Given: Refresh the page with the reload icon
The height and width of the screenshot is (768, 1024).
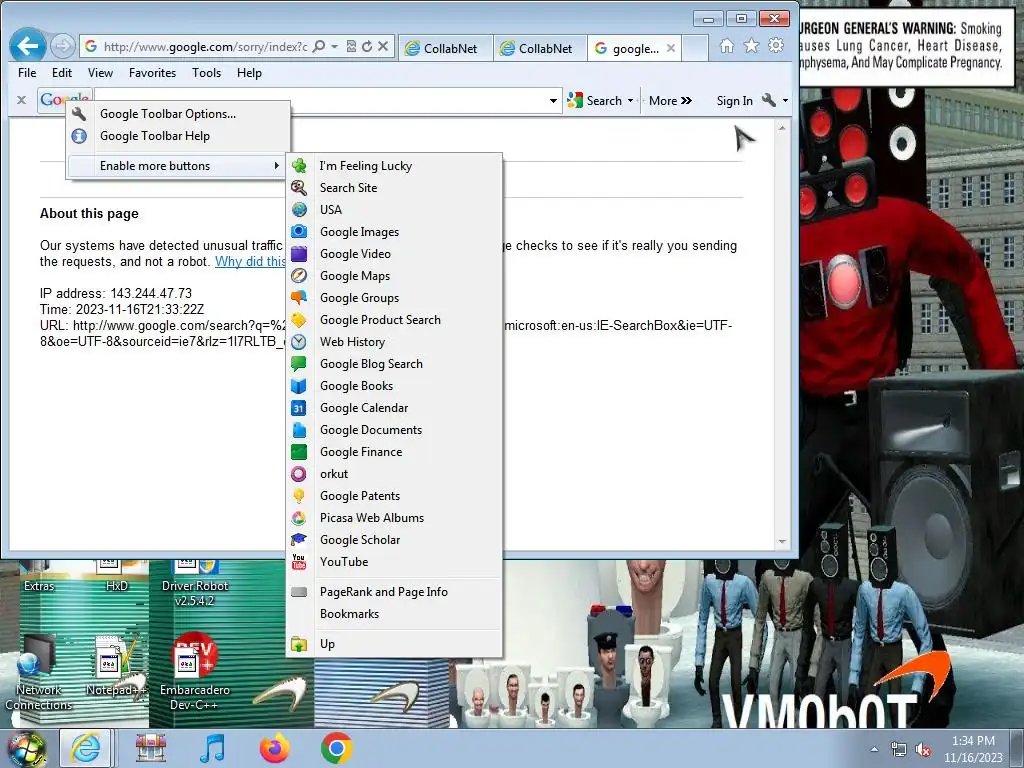Looking at the screenshot, I should click(367, 46).
